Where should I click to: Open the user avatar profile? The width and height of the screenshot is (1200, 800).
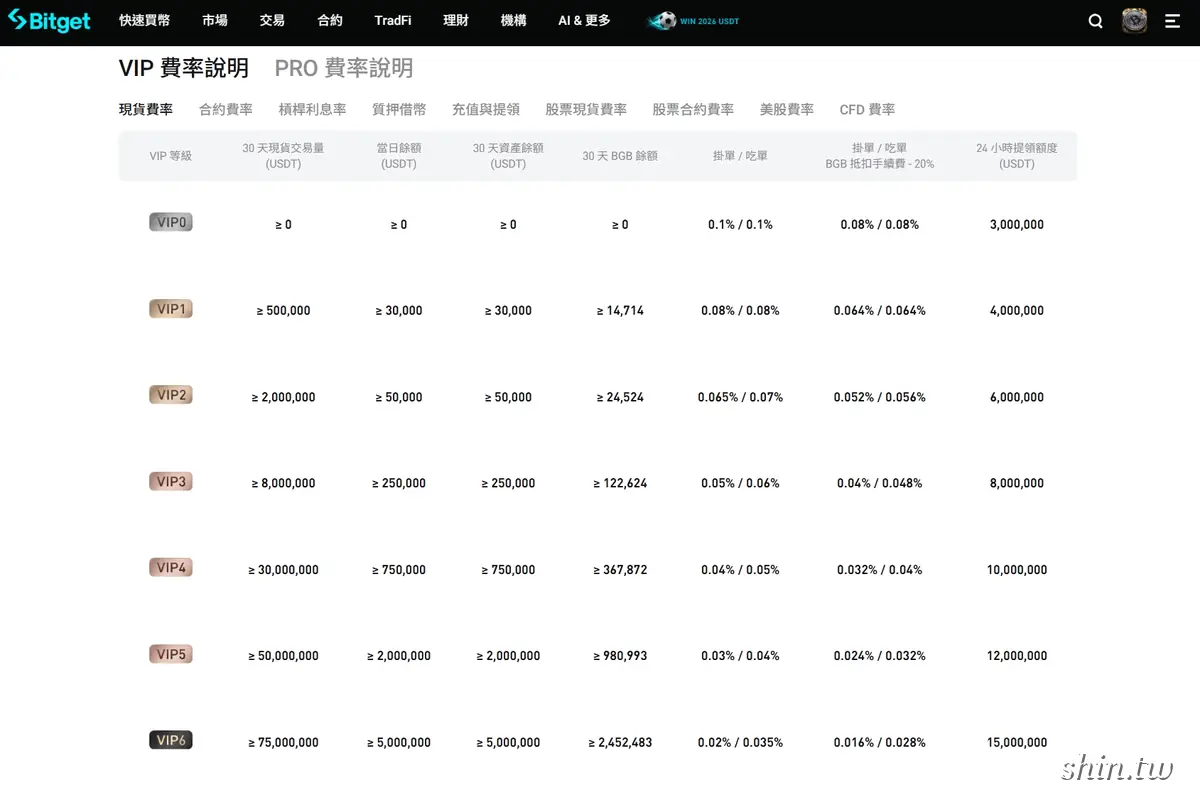(x=1134, y=21)
